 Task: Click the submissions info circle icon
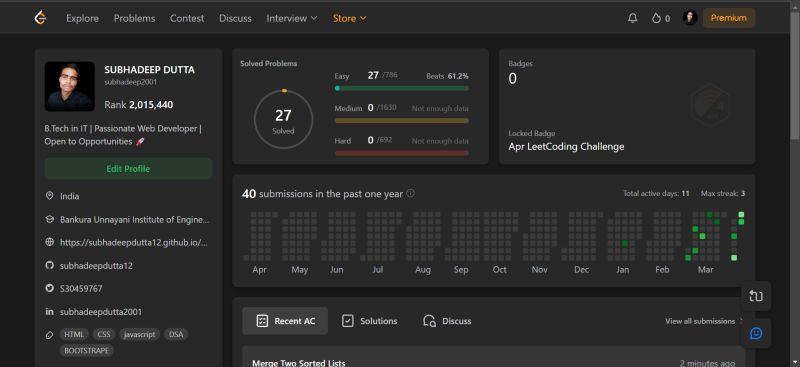[410, 194]
